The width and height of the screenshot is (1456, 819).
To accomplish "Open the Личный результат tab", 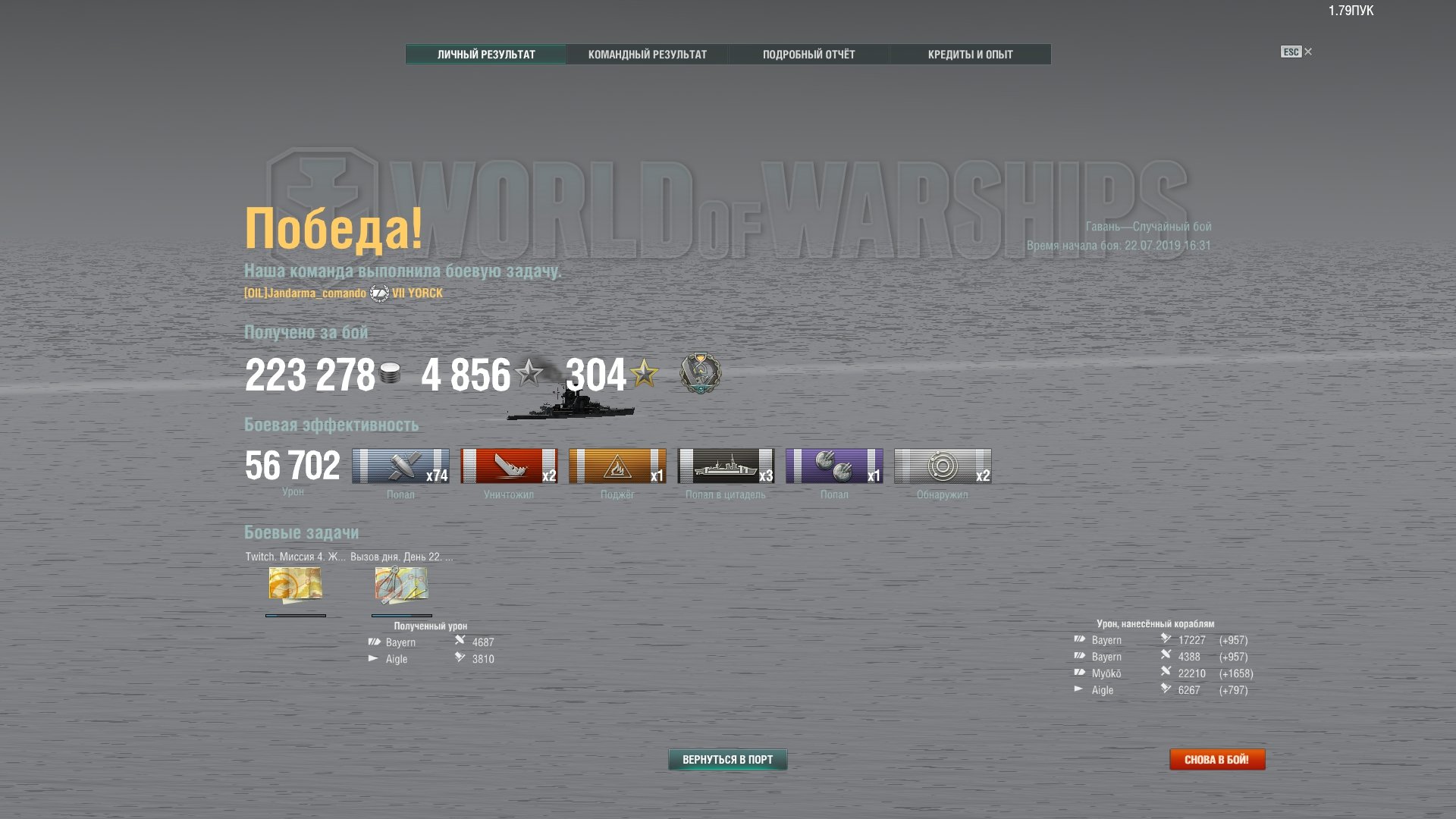I will point(486,55).
